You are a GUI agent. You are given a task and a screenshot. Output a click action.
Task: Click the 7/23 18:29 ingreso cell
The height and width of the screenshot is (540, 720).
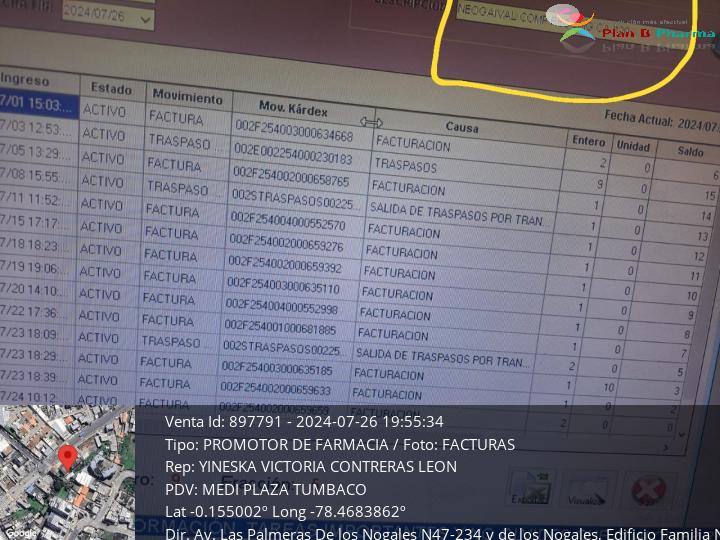tap(34, 354)
